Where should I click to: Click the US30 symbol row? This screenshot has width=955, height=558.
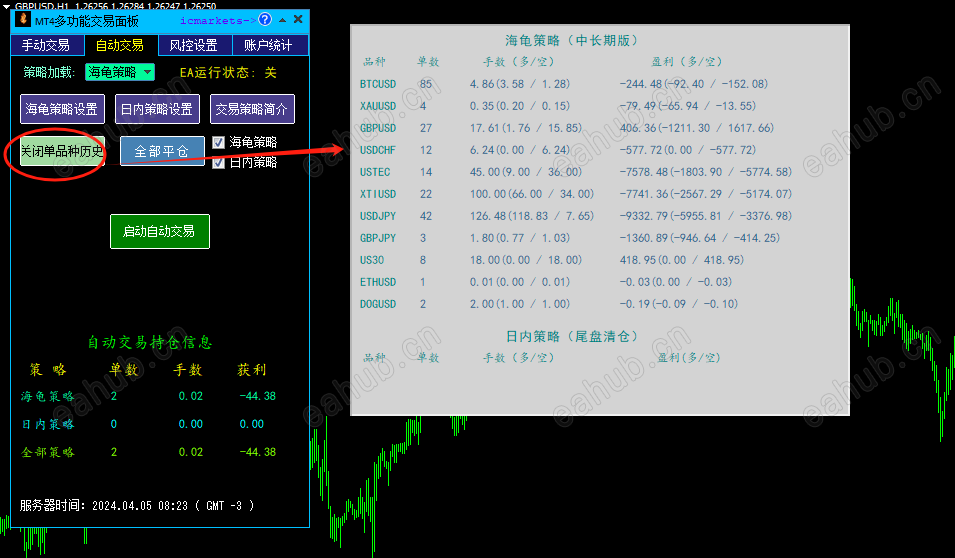click(372, 260)
